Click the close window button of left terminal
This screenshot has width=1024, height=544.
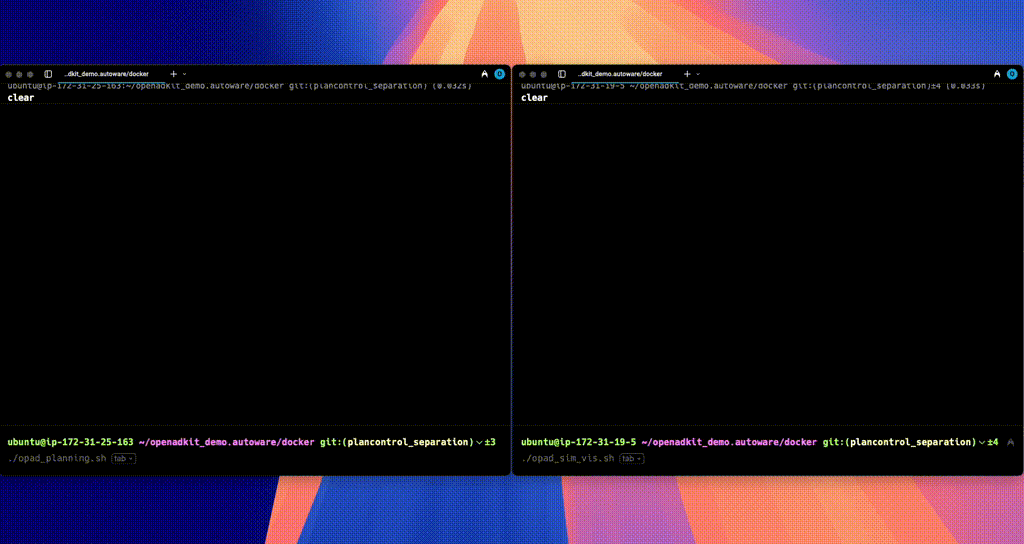coord(9,74)
